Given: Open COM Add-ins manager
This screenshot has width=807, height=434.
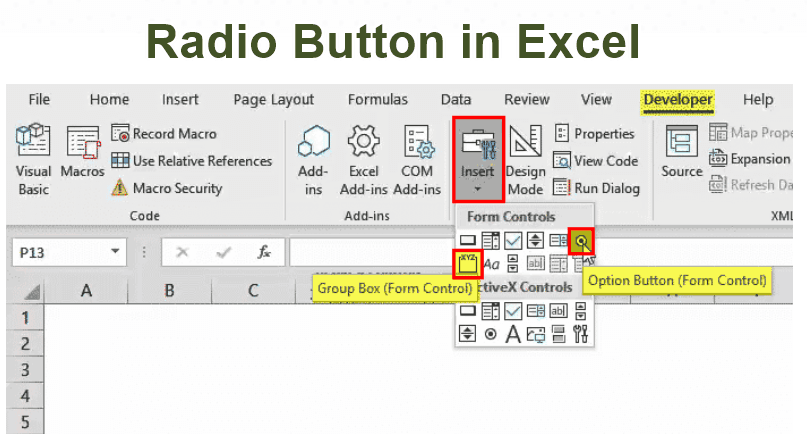Looking at the screenshot, I should 417,160.
